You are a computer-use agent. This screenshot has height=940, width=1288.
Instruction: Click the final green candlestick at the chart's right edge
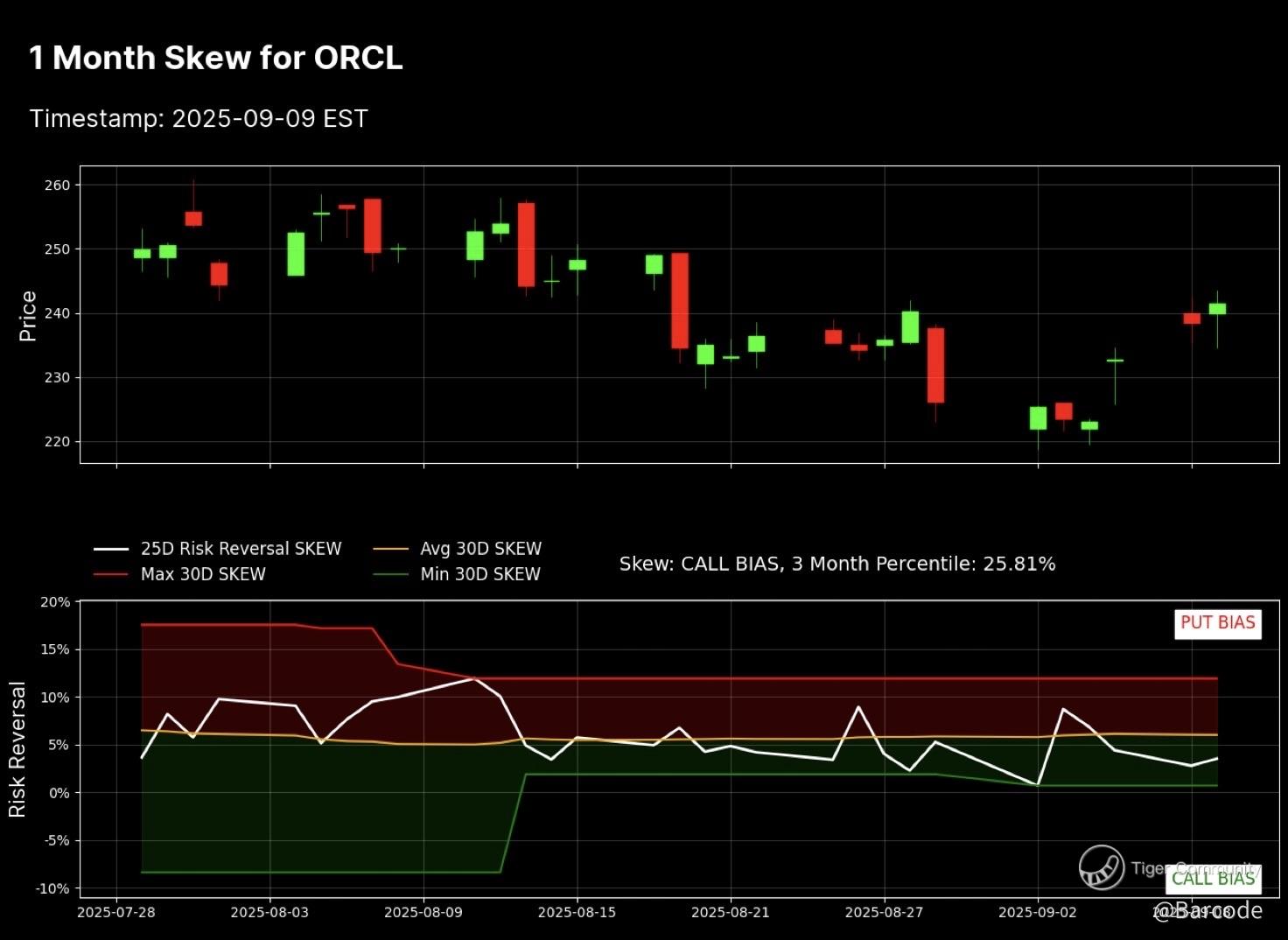click(x=1217, y=309)
